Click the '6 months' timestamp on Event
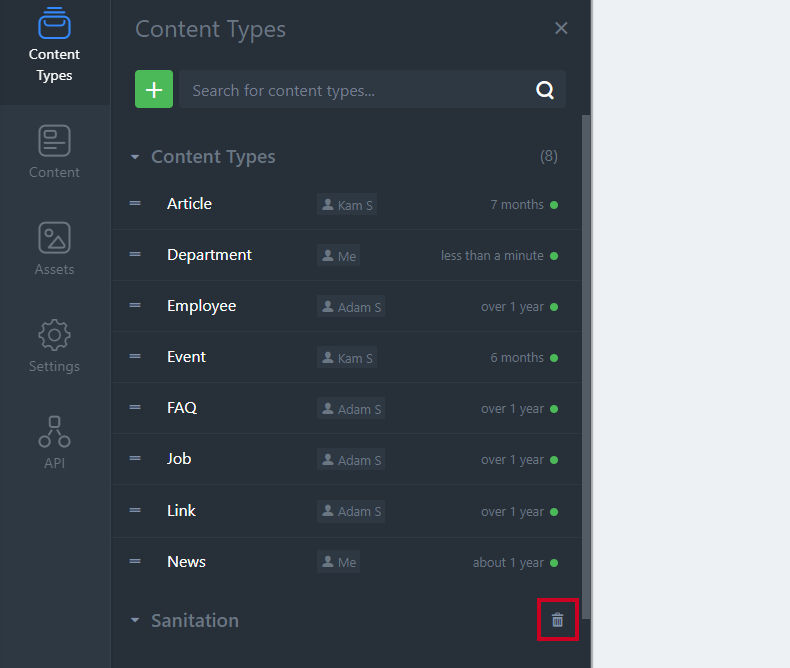Viewport: 790px width, 668px height. (x=517, y=357)
